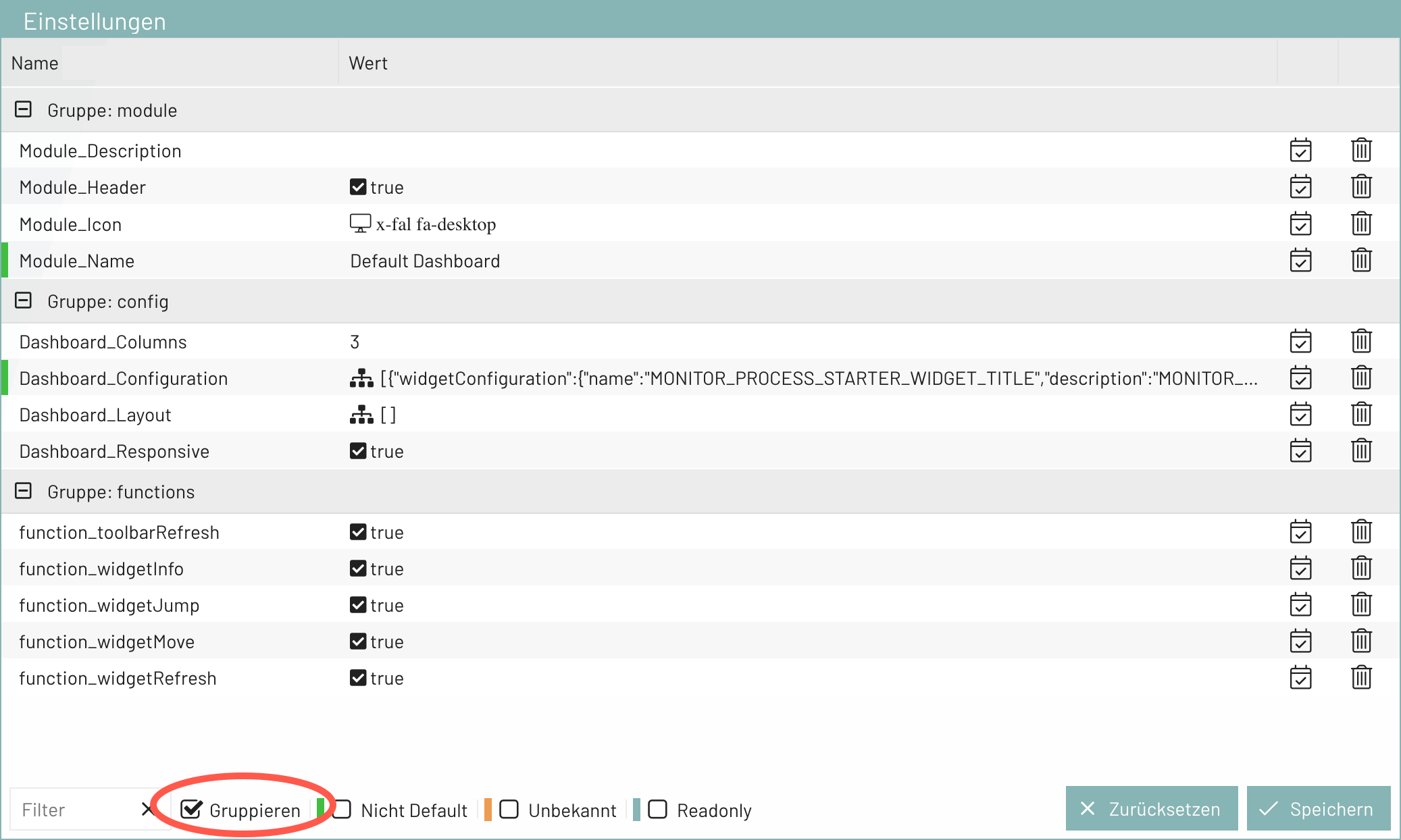Click the Wert column header

coord(368,63)
